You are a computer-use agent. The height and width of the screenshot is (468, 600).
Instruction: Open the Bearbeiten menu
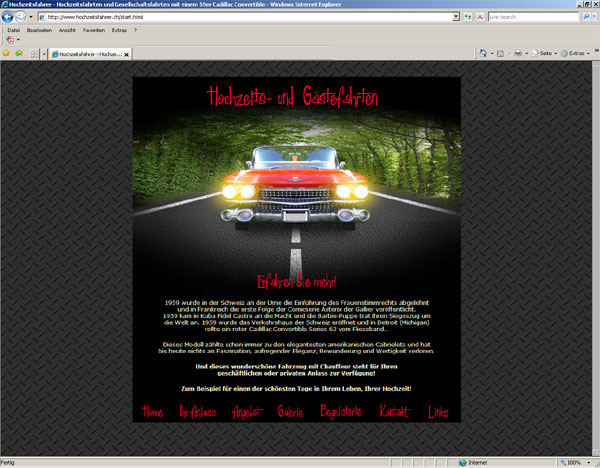point(39,30)
